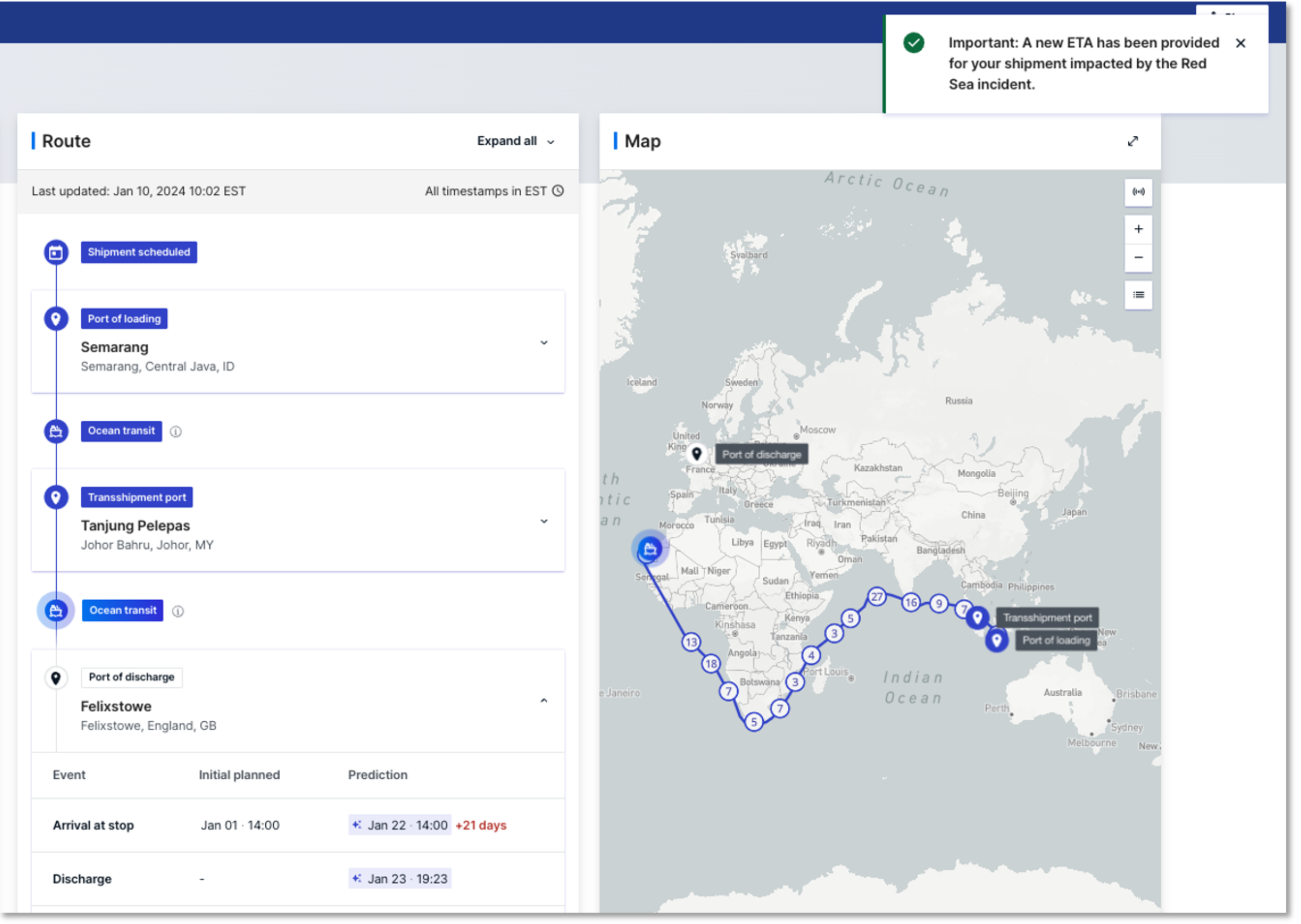Click the AI prediction sparkle on Arrival
The width and height of the screenshot is (1301, 924).
pos(357,825)
